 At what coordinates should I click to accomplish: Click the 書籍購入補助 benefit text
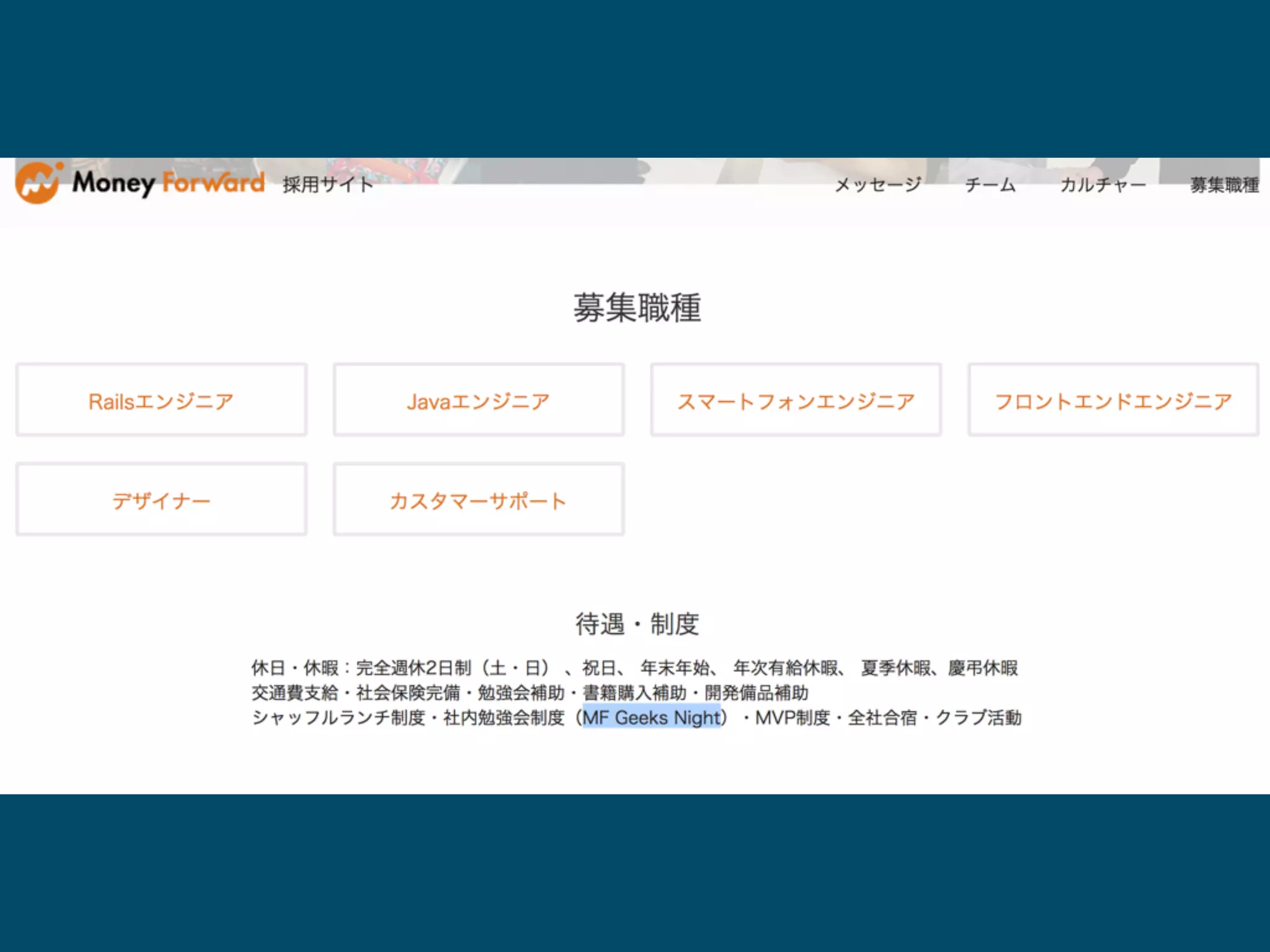point(634,693)
